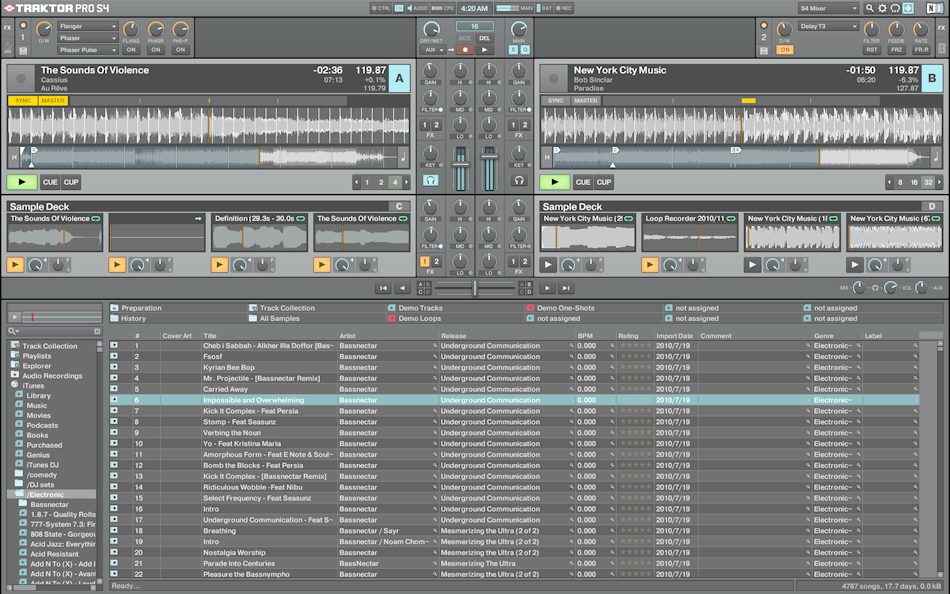Clear the browser search field with the X icon
This screenshot has height=594, width=950.
[x=97, y=332]
